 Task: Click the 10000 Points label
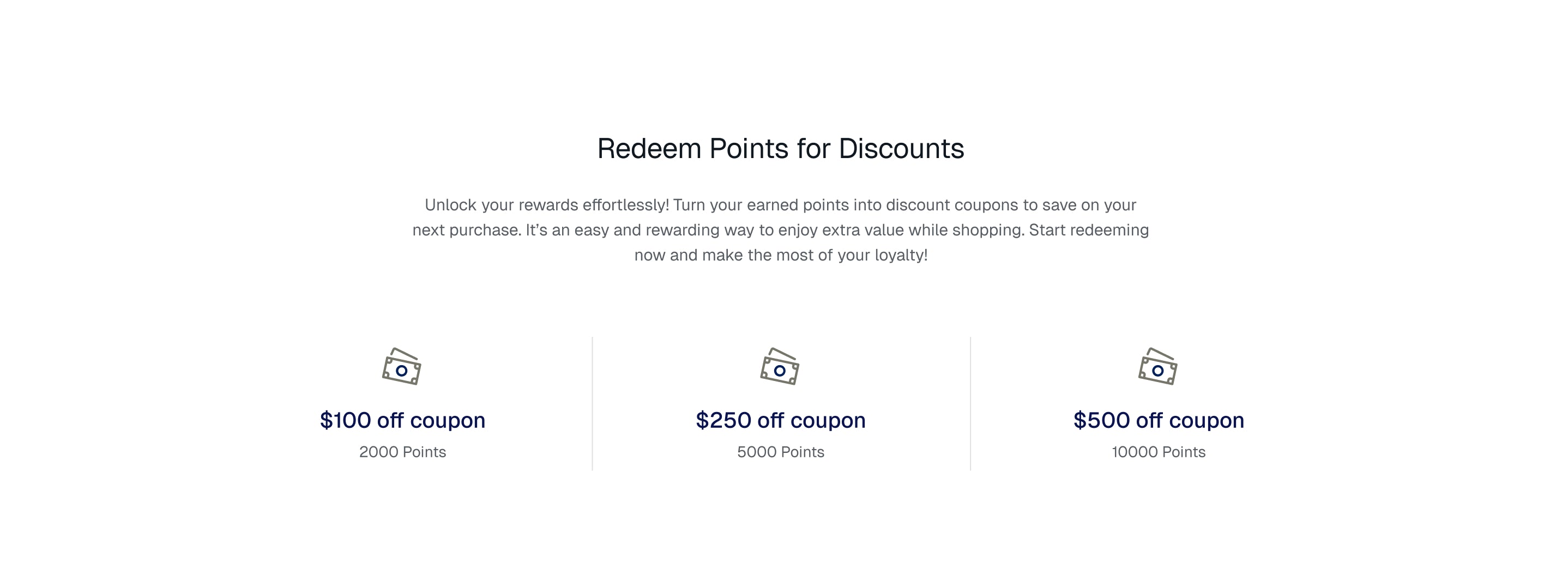pyautogui.click(x=1159, y=452)
